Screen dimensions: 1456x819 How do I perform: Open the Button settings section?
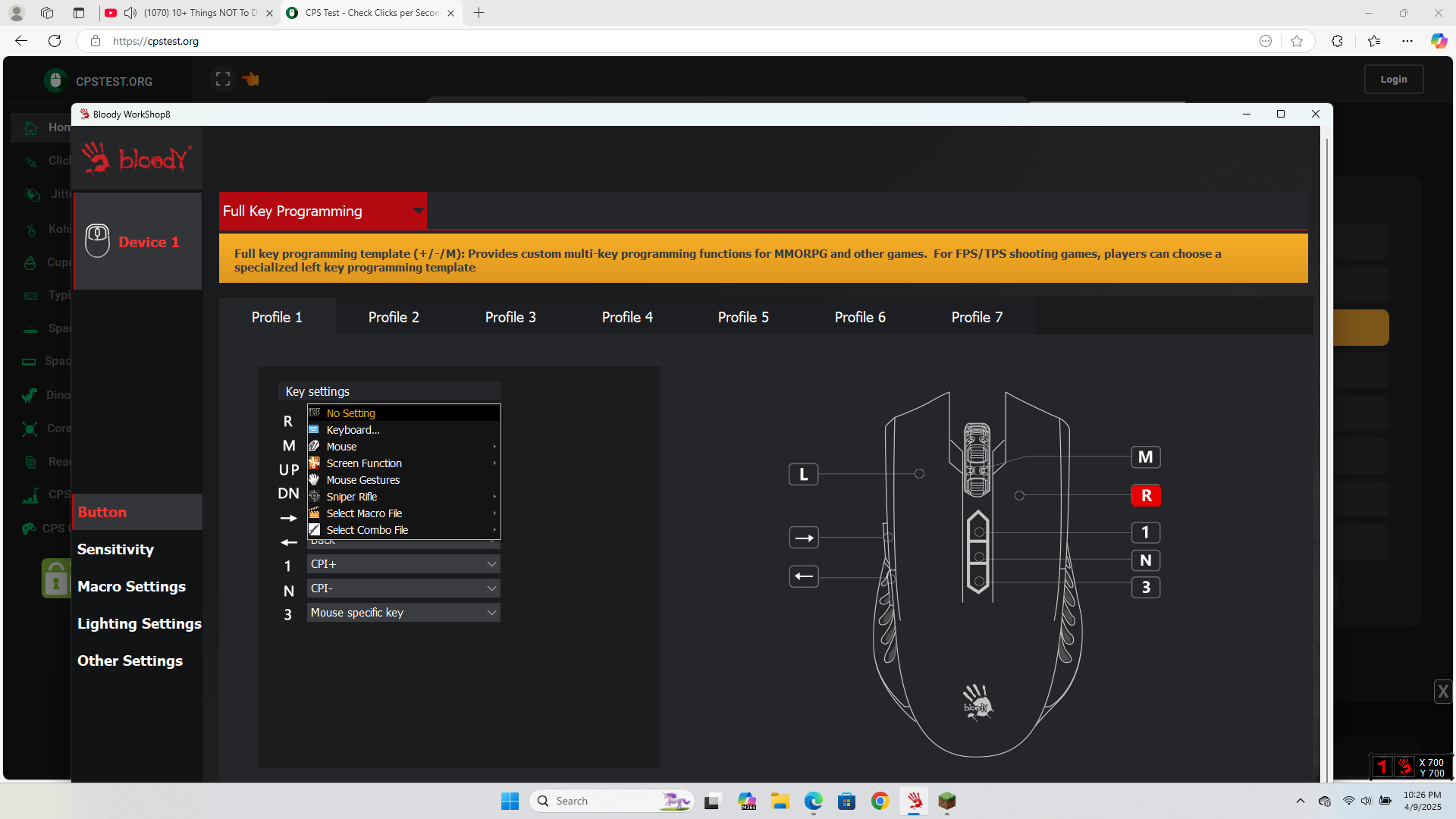[138, 512]
